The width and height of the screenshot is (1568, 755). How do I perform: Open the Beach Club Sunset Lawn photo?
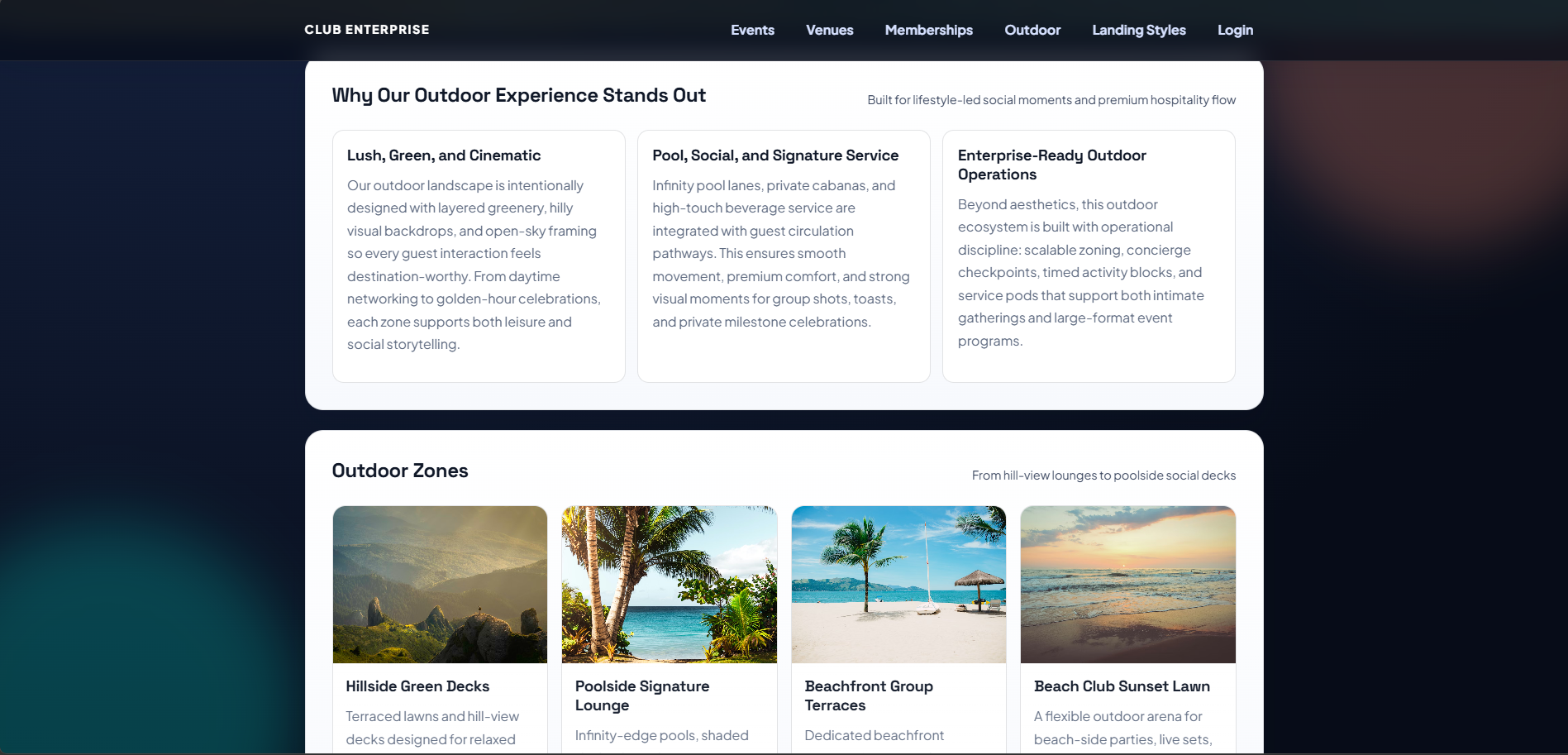1128,585
